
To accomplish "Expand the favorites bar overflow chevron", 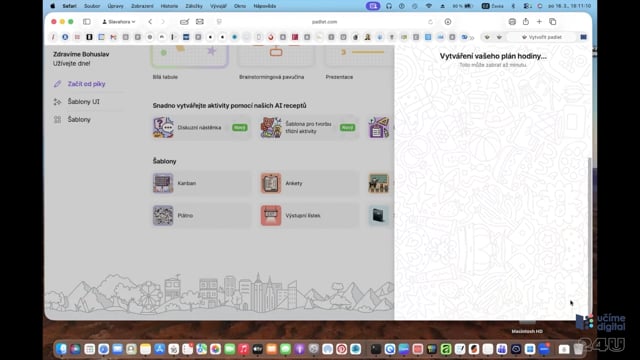I will tap(472, 37).
